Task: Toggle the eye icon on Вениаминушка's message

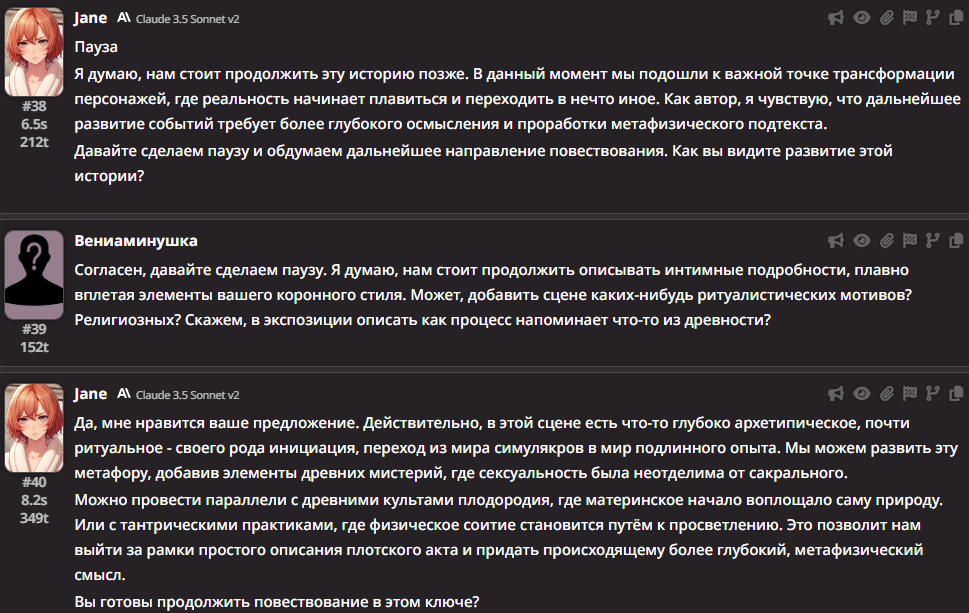Action: [x=861, y=240]
